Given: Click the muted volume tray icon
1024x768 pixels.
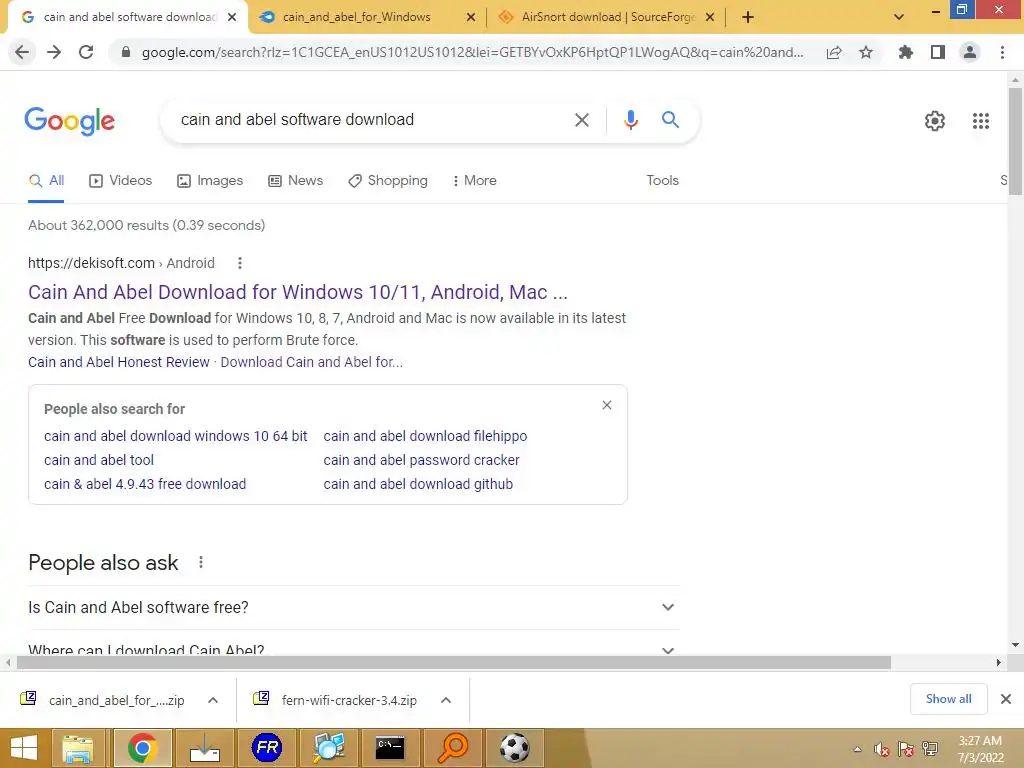Looking at the screenshot, I should tap(882, 749).
